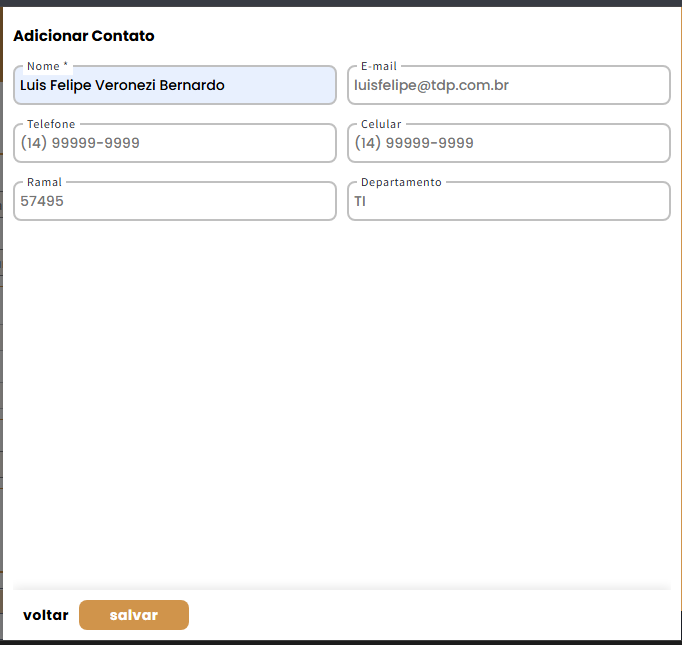This screenshot has width=682, height=645.
Task: Click the salvar button
Action: coord(134,615)
